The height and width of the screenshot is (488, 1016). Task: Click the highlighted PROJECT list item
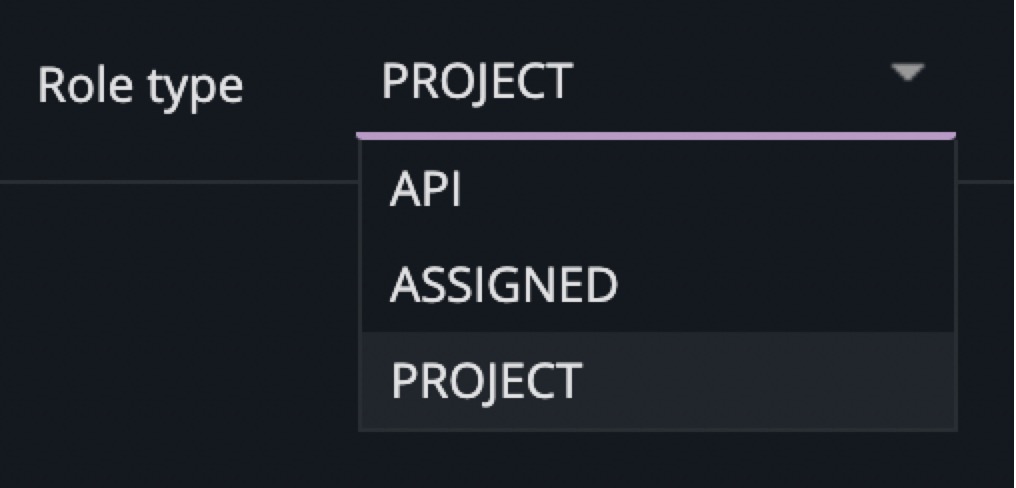[x=486, y=381]
